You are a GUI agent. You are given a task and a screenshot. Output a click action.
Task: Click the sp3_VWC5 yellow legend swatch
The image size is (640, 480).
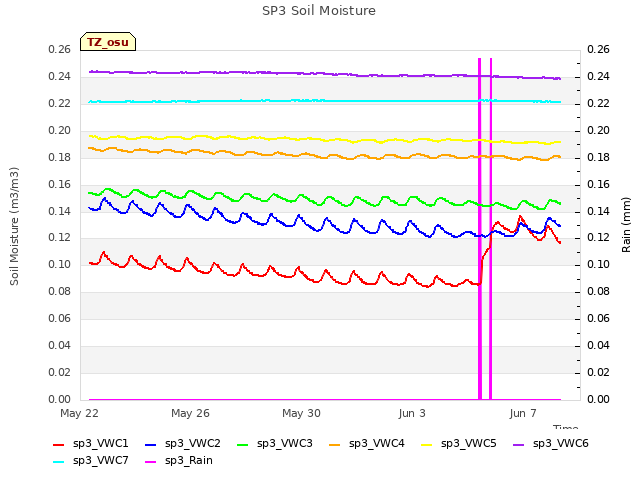pyautogui.click(x=427, y=444)
